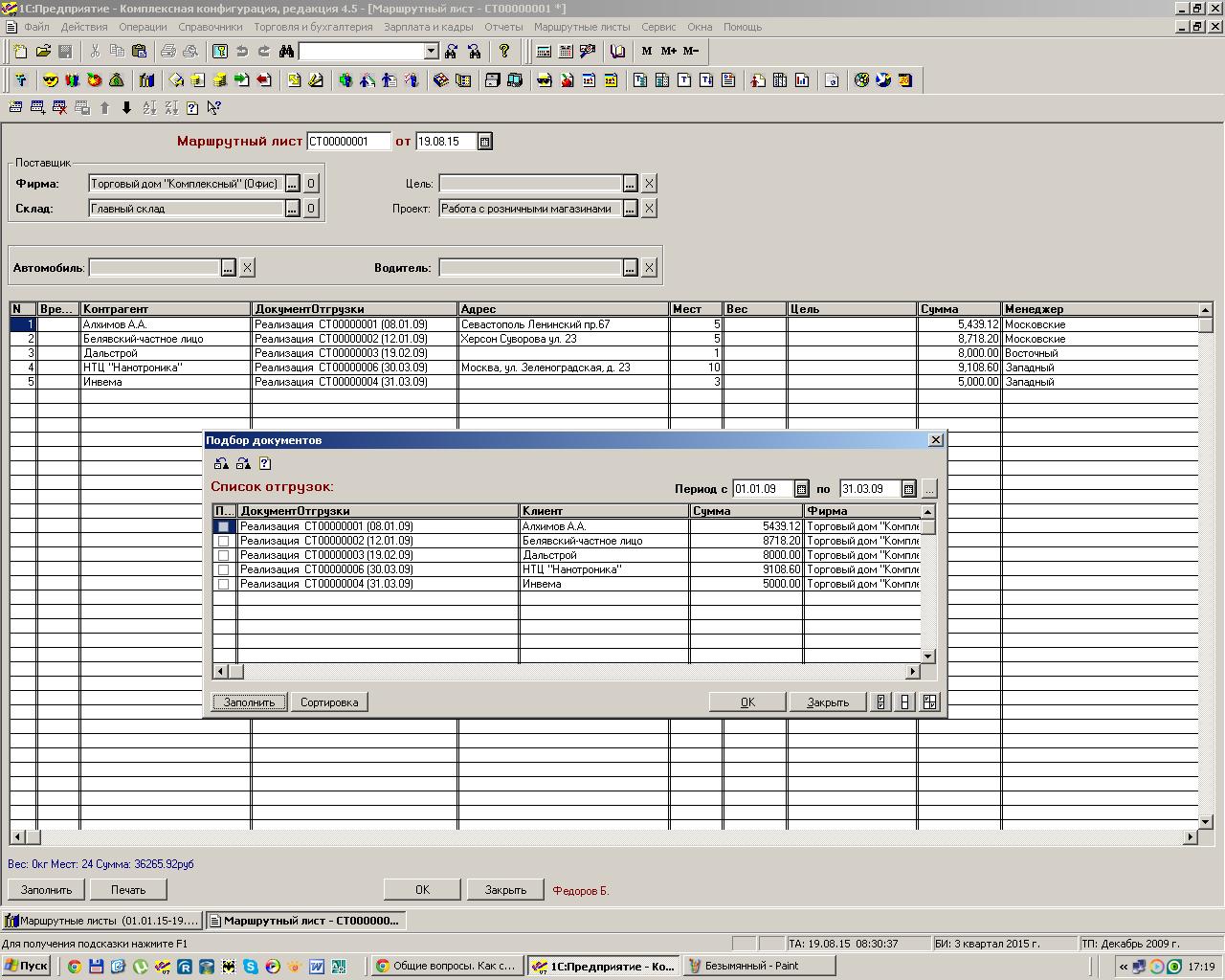Click the M+ memory button
This screenshot has width=1225, height=980.
coord(669,51)
